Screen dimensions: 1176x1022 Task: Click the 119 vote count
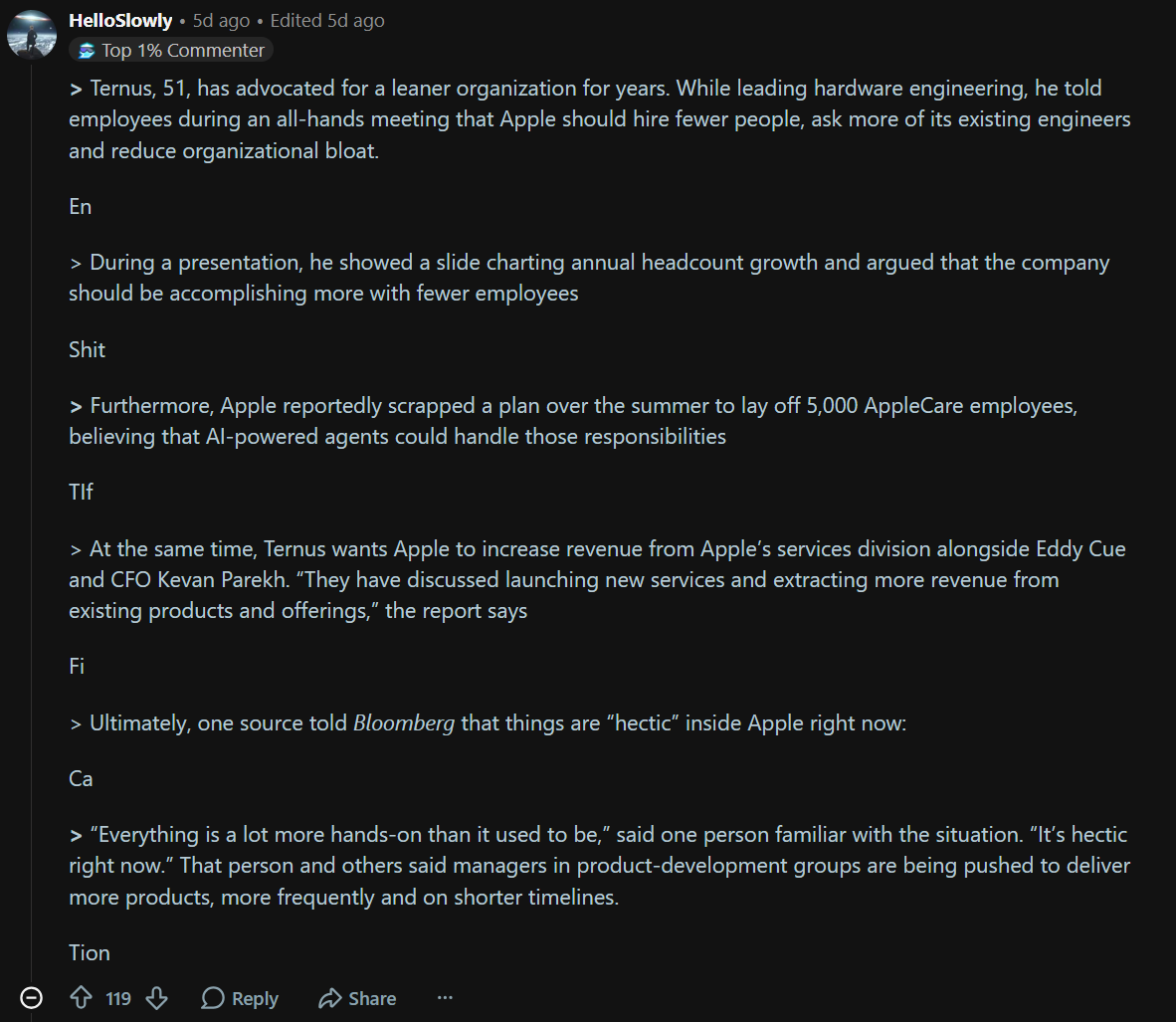(x=118, y=999)
